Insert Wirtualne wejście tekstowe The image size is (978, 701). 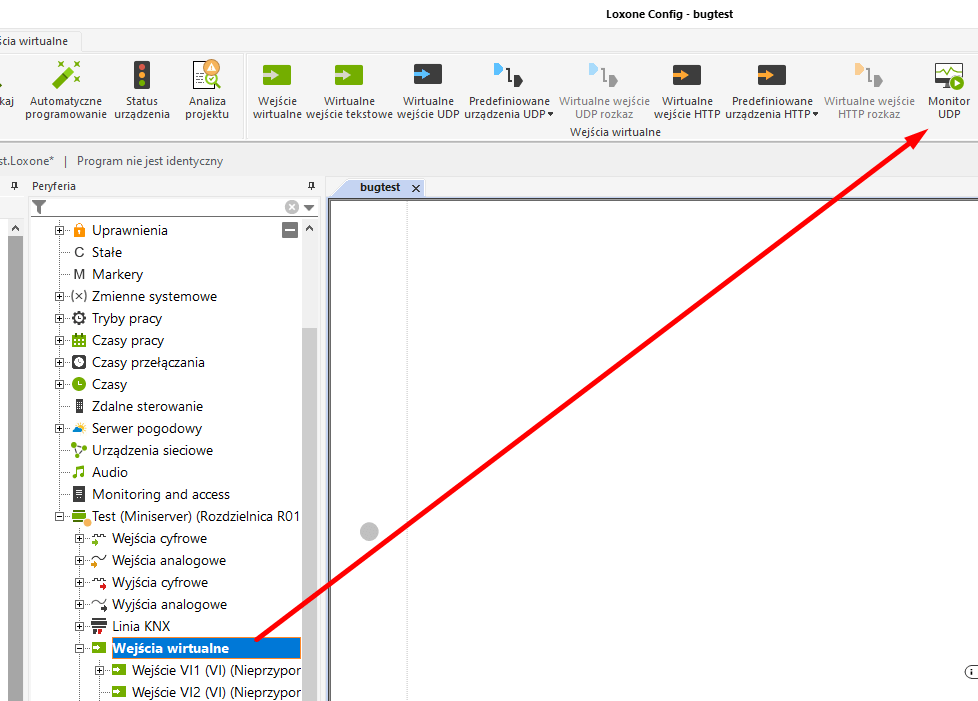click(349, 76)
